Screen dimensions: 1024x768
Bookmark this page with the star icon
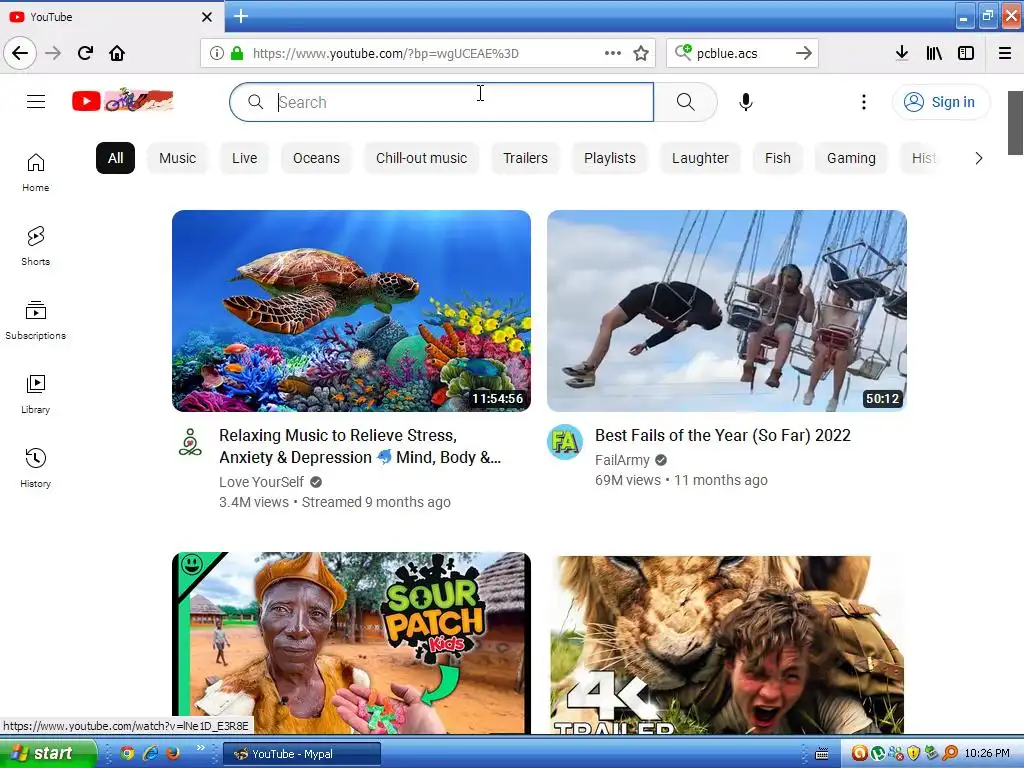[641, 53]
